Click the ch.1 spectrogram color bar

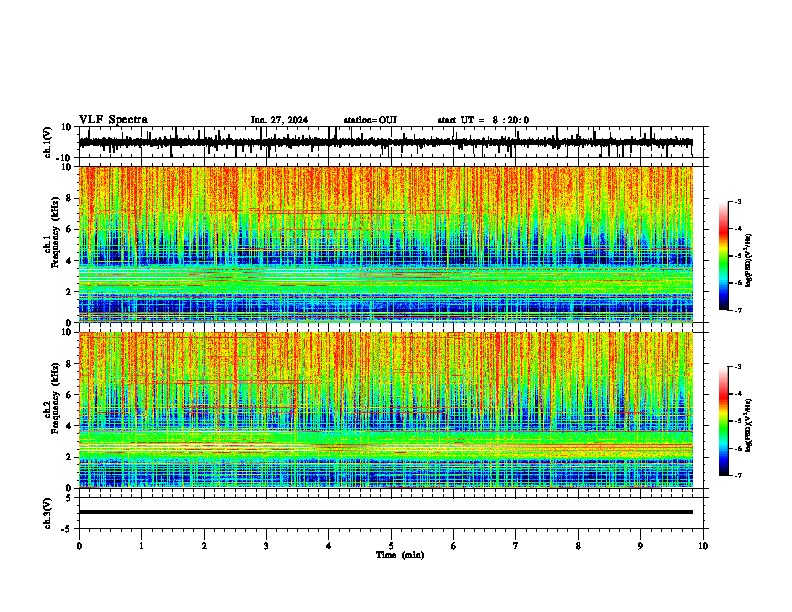click(x=723, y=256)
